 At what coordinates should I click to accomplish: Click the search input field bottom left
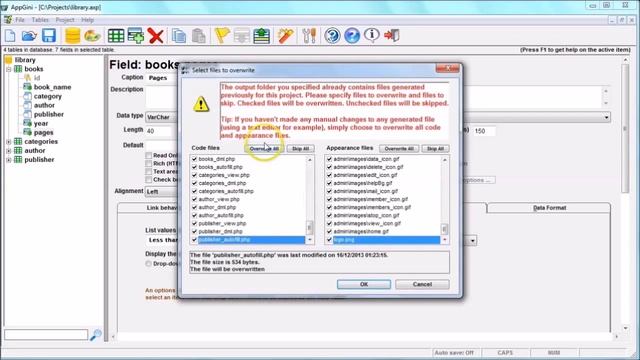click(46, 335)
